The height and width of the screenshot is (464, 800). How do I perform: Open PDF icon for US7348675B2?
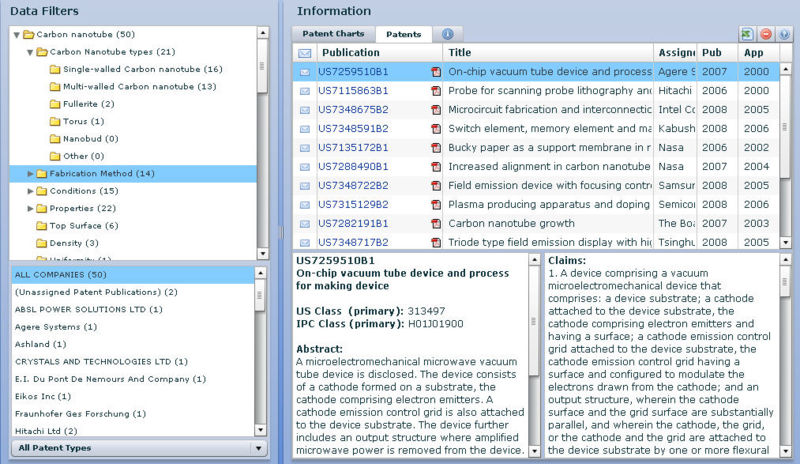[436, 109]
